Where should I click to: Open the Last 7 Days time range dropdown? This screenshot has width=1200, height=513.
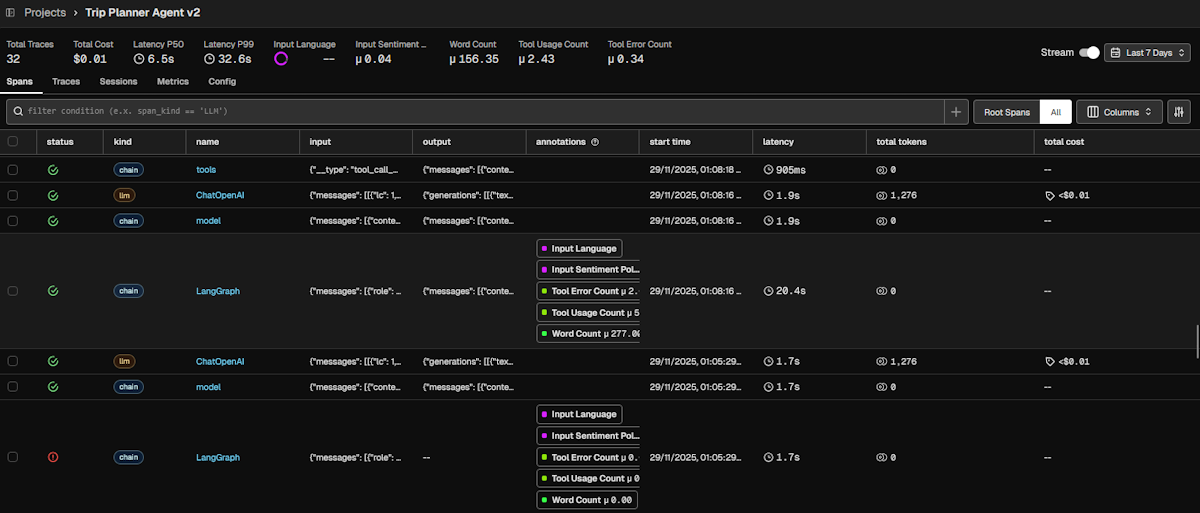pyautogui.click(x=1147, y=53)
